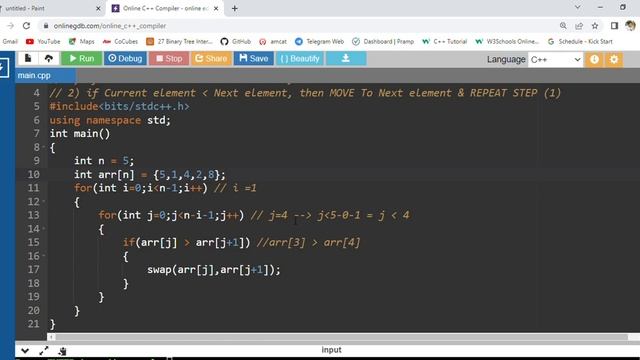Open the C++ Tutorial bookmark

[444, 41]
